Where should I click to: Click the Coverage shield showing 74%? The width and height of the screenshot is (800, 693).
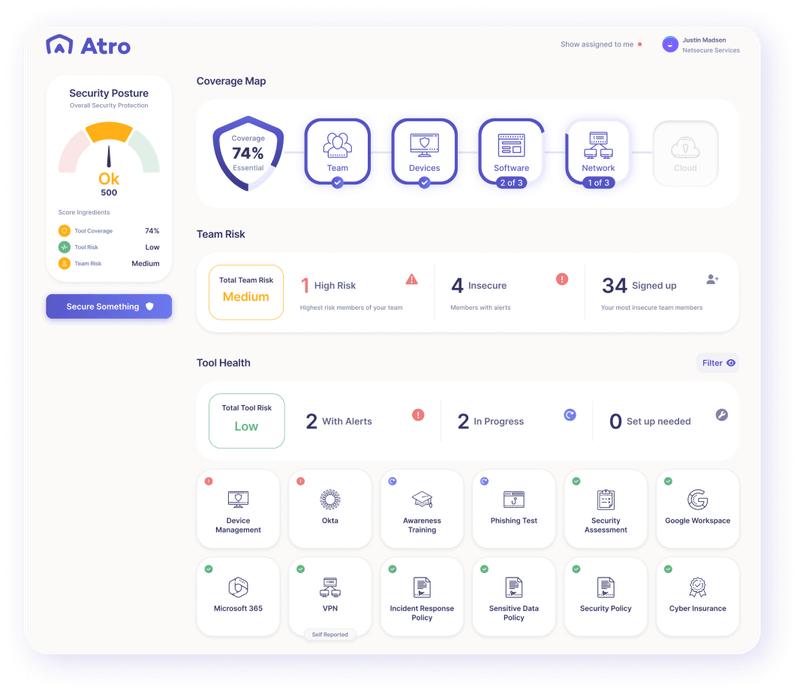(248, 152)
